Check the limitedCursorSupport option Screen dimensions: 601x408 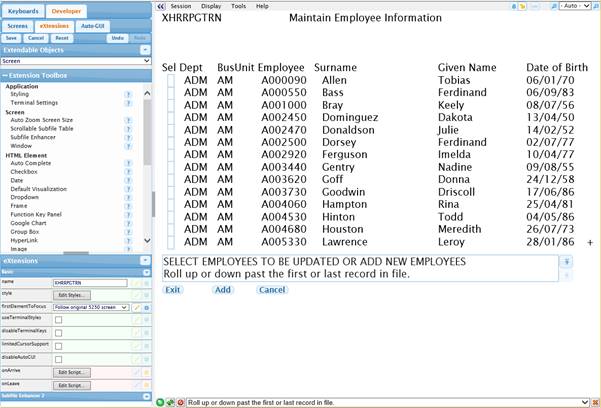point(58,346)
